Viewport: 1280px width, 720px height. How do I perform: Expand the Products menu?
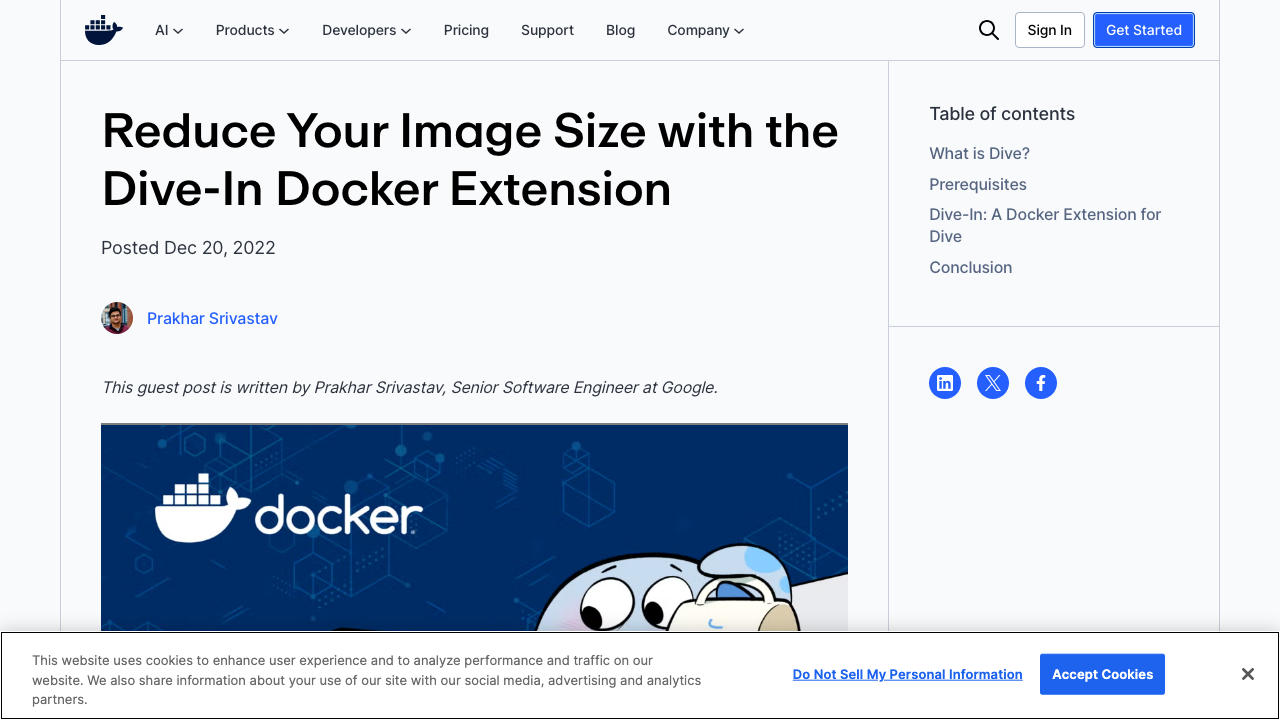[x=252, y=30]
